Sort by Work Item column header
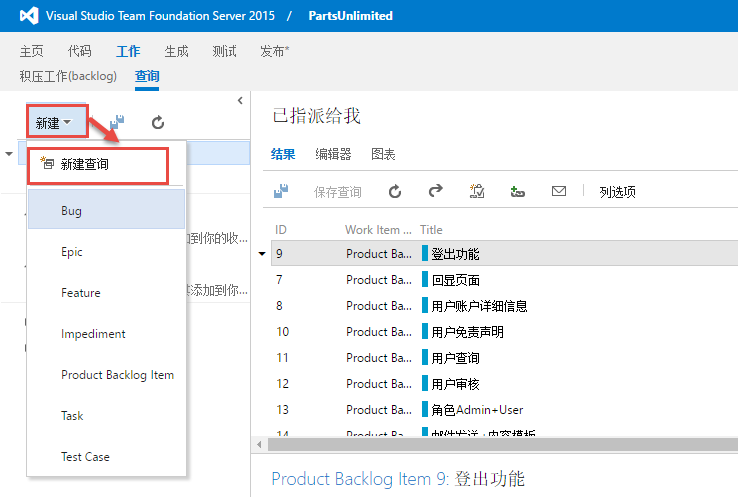Viewport: 738px width, 497px height. click(x=378, y=230)
